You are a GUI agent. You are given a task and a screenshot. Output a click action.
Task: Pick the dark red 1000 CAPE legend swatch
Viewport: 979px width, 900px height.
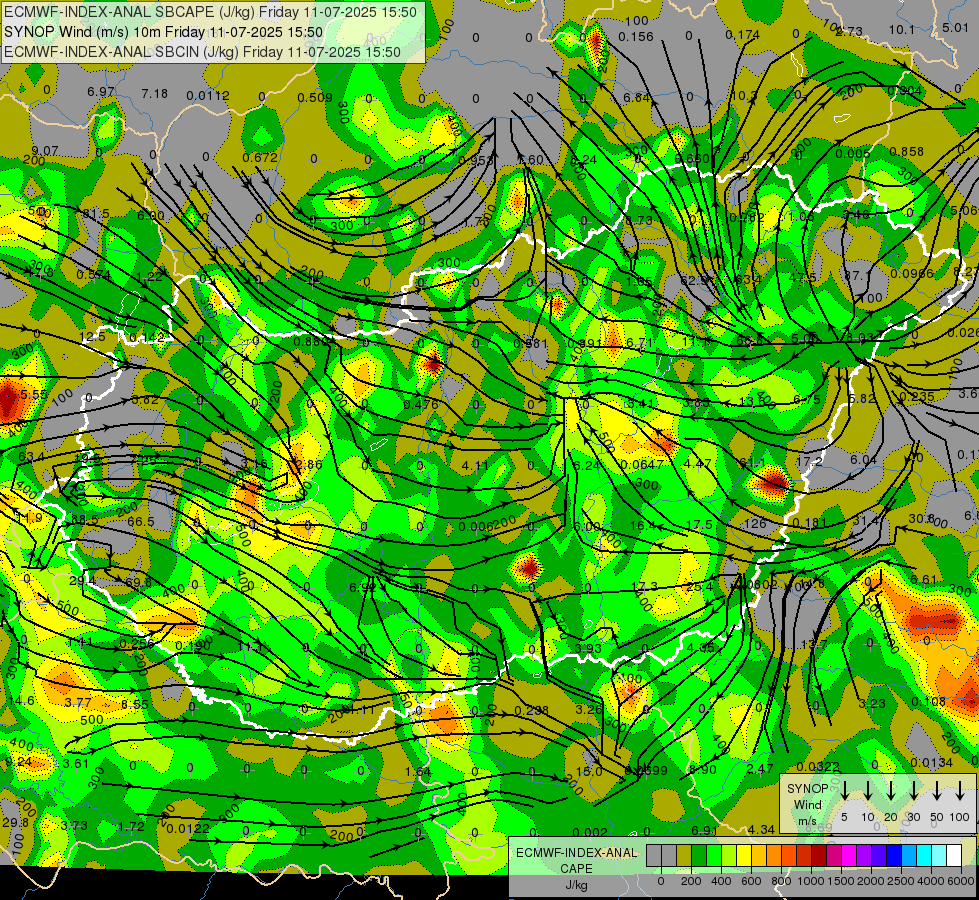click(x=819, y=855)
